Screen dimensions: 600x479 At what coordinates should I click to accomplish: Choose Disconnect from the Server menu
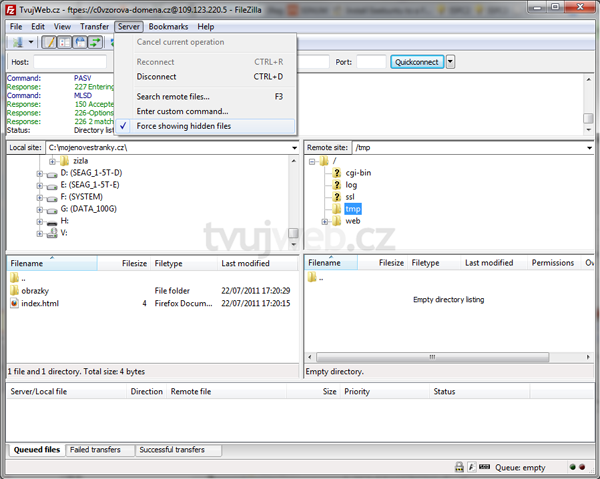tap(205, 77)
